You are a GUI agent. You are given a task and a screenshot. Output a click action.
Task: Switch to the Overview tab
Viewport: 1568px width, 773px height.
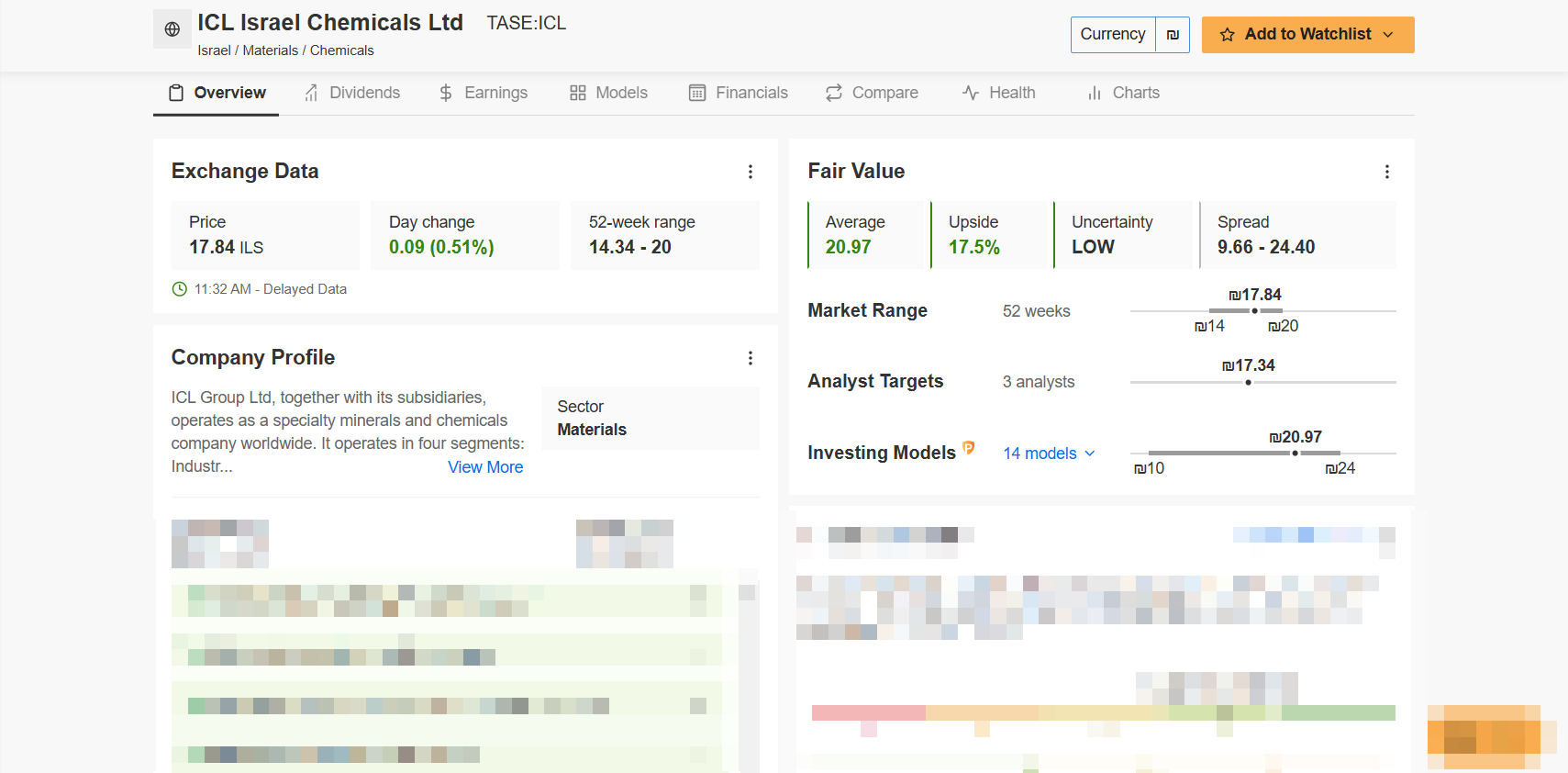(217, 93)
